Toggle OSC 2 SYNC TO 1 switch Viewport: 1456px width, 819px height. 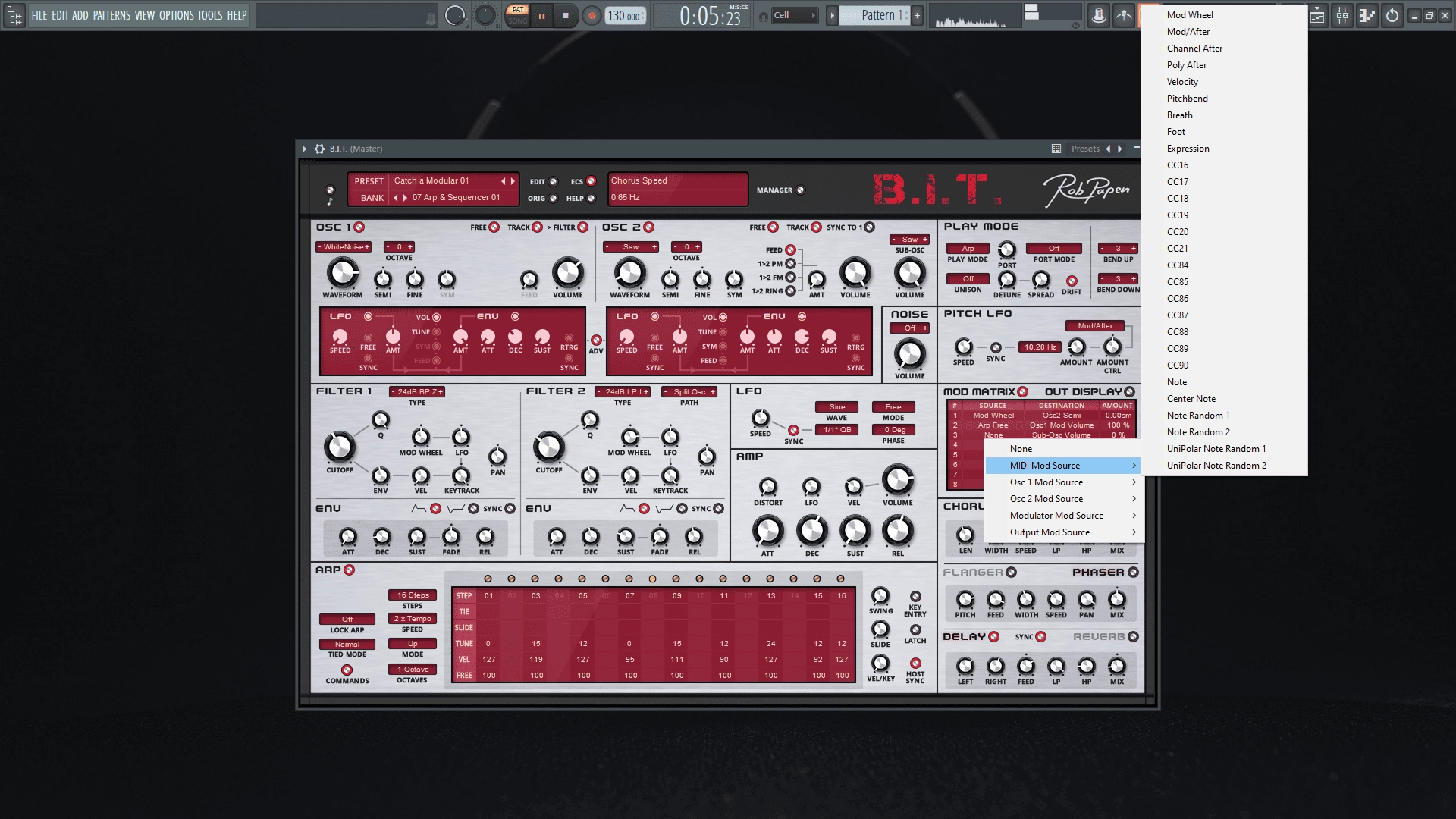point(870,227)
